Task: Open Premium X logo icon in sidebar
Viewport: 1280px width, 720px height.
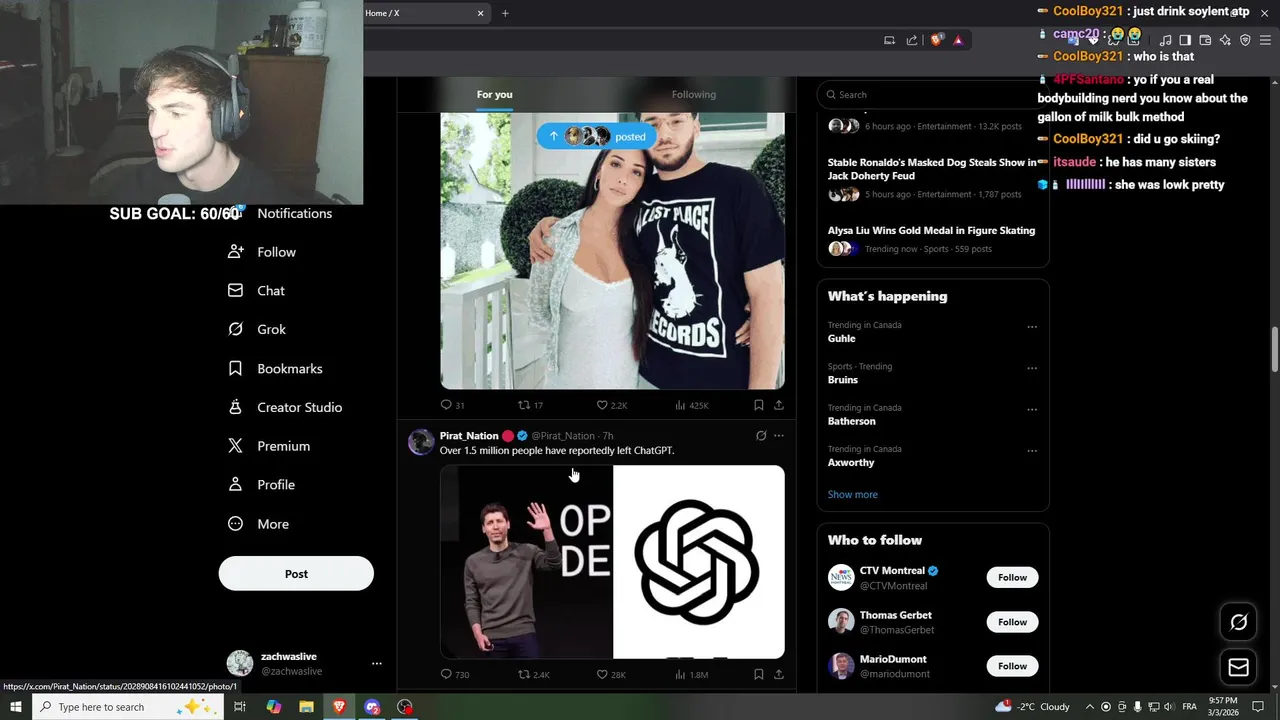Action: [x=235, y=446]
